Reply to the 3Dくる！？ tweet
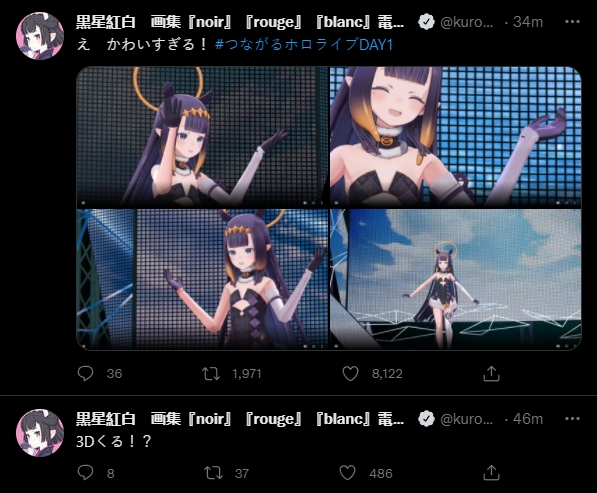 point(85,473)
